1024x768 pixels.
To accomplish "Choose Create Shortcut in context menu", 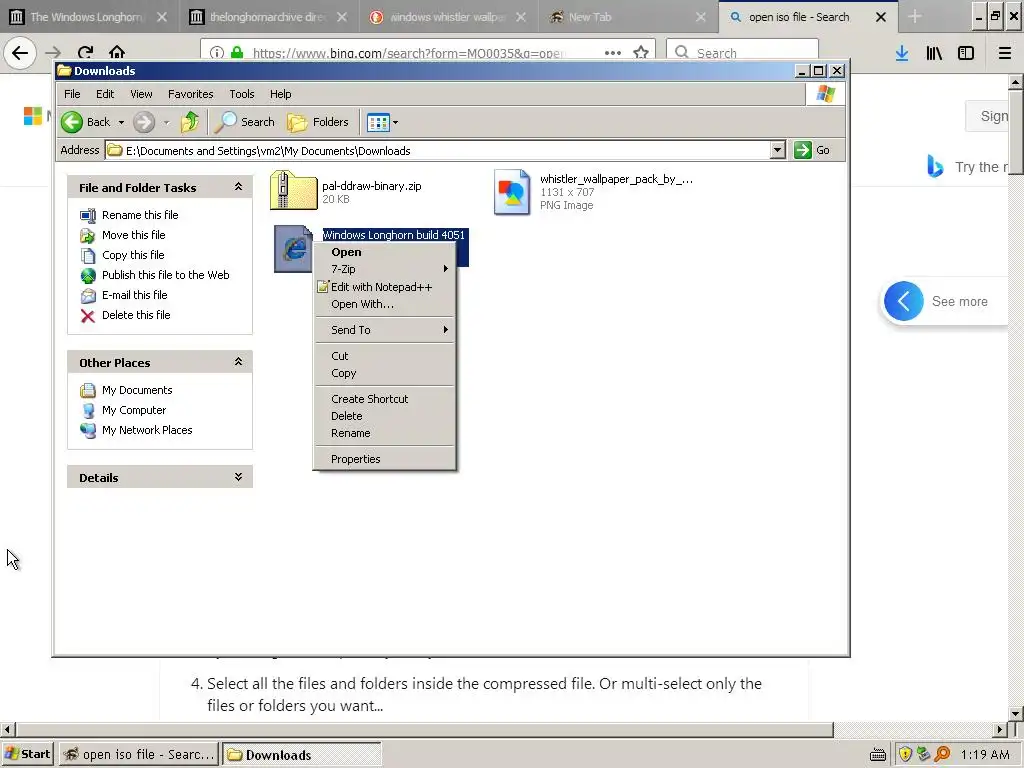I will [385, 399].
